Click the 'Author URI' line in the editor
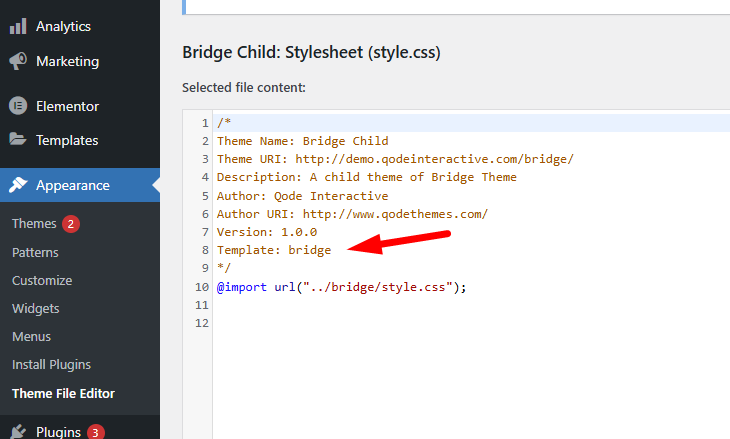The height and width of the screenshot is (439, 730). (x=352, y=214)
